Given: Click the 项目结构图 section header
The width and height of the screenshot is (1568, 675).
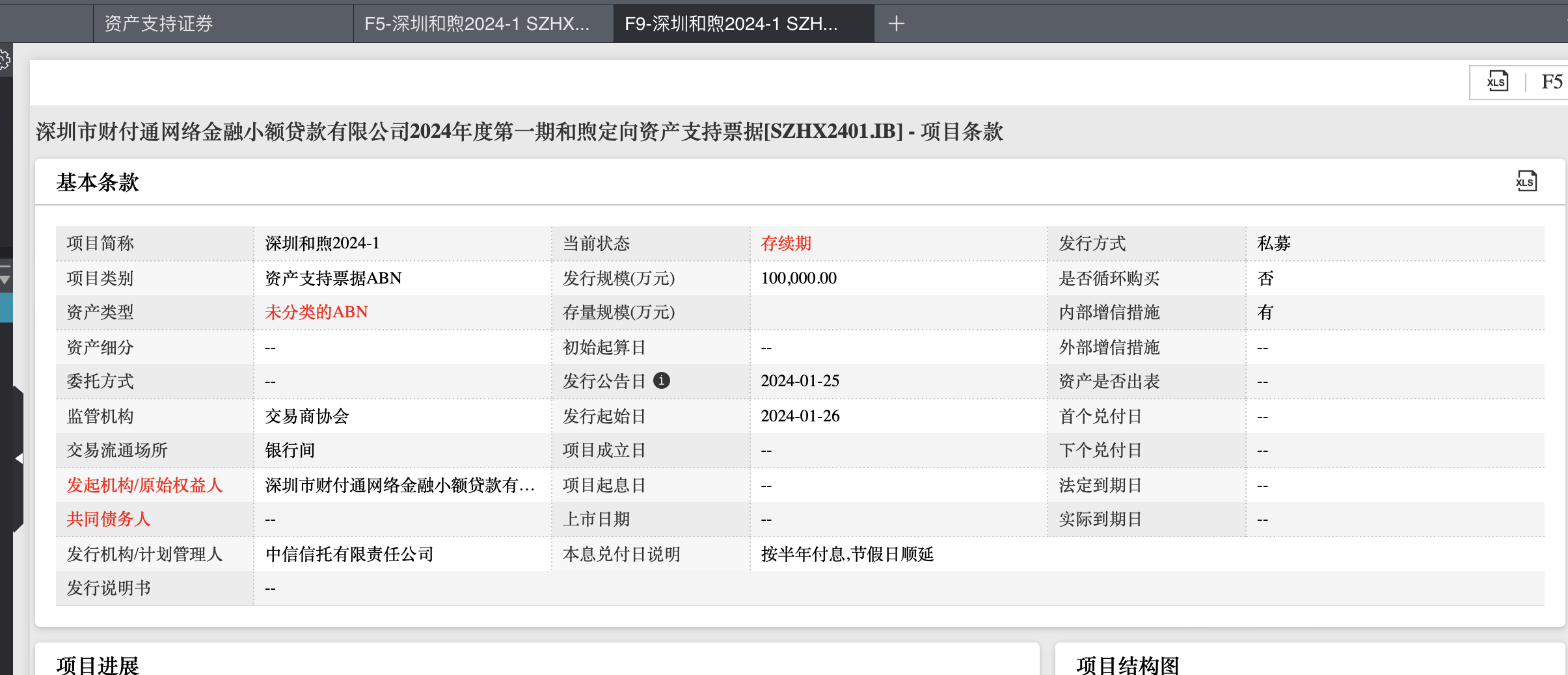Looking at the screenshot, I should [x=1128, y=665].
